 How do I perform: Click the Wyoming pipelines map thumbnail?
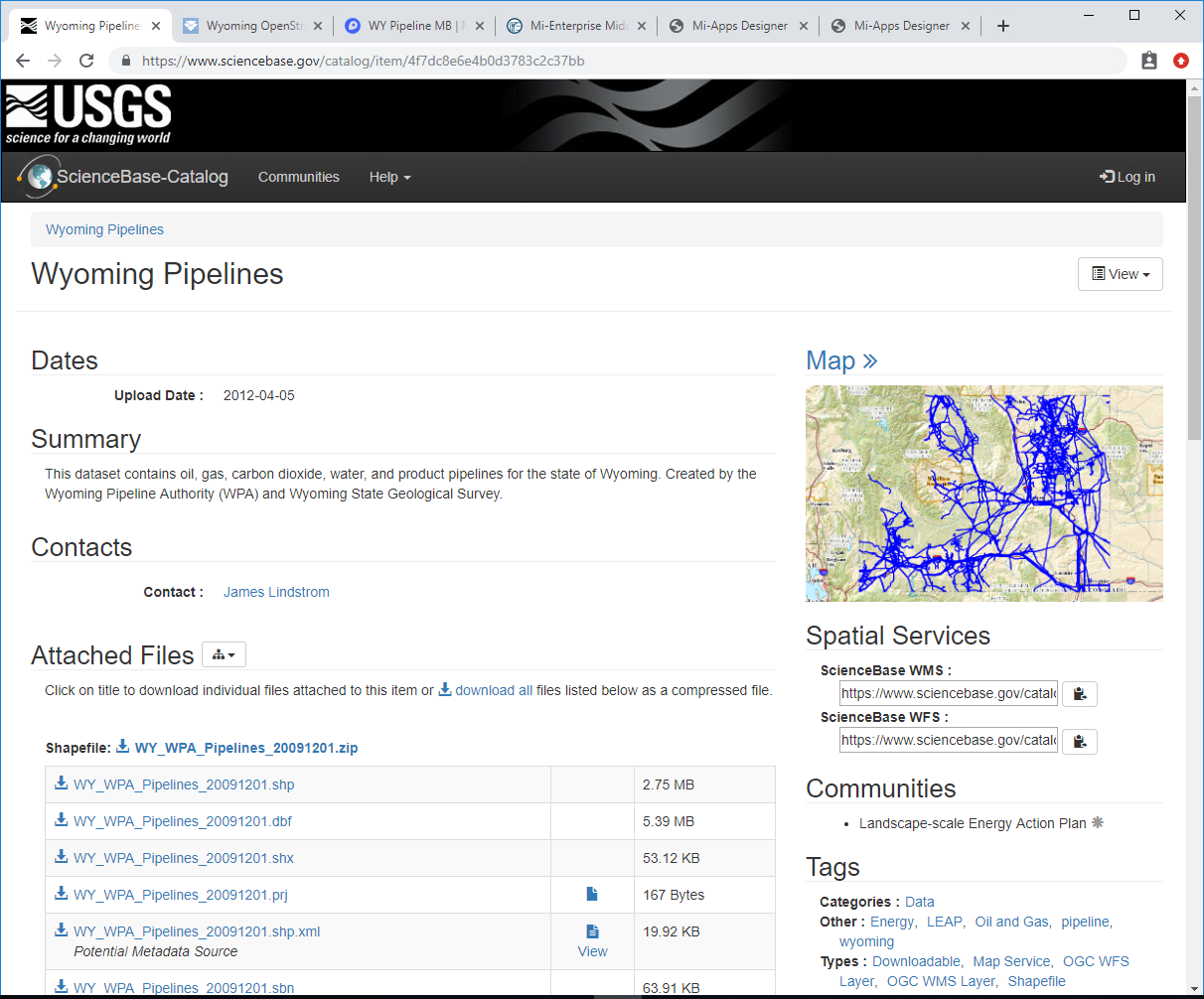[x=984, y=494]
